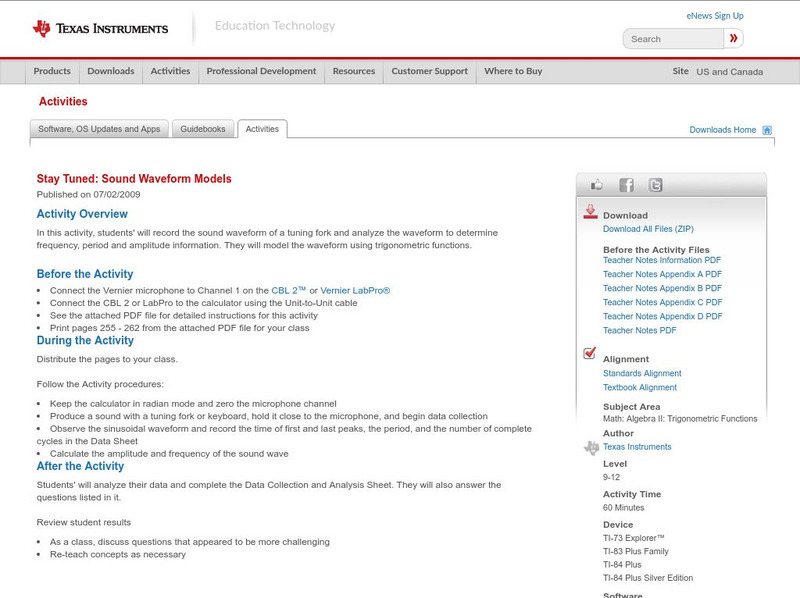Image resolution: width=800 pixels, height=598 pixels.
Task: Click the TI-84 Plus Silver Edition entry
Action: [648, 578]
